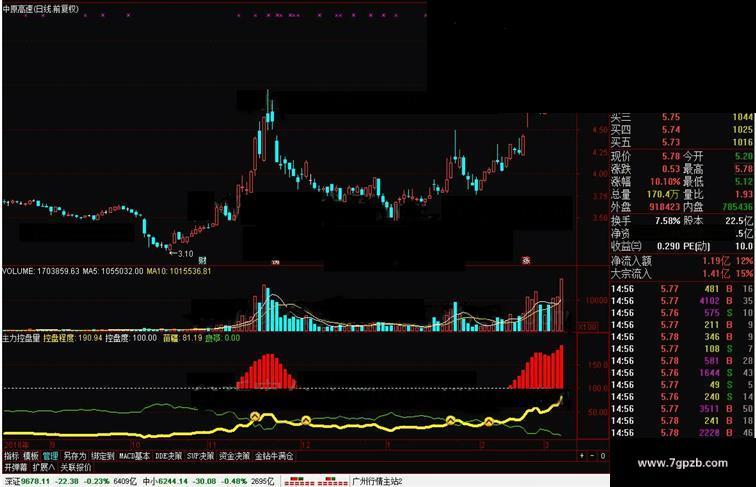756x487 pixels.
Task: Select the highlighted 管理 tab
Action: click(51, 456)
